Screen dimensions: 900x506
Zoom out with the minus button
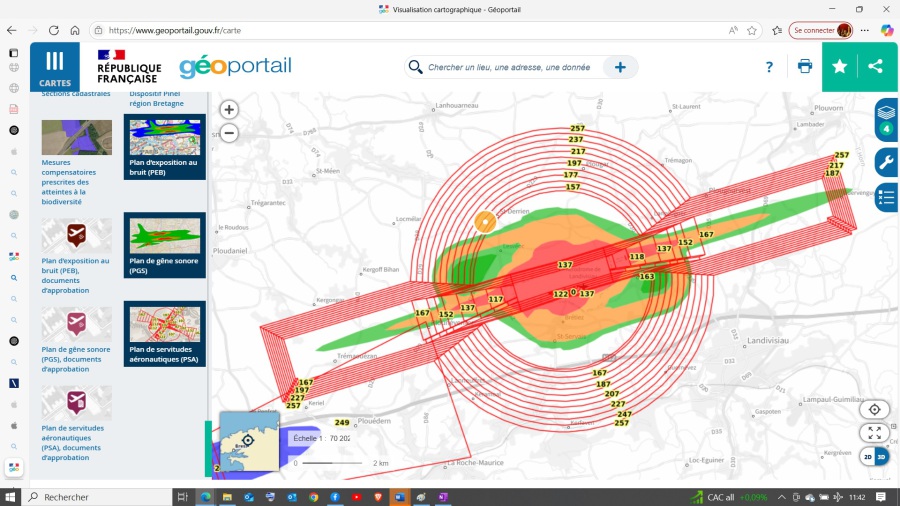click(229, 133)
